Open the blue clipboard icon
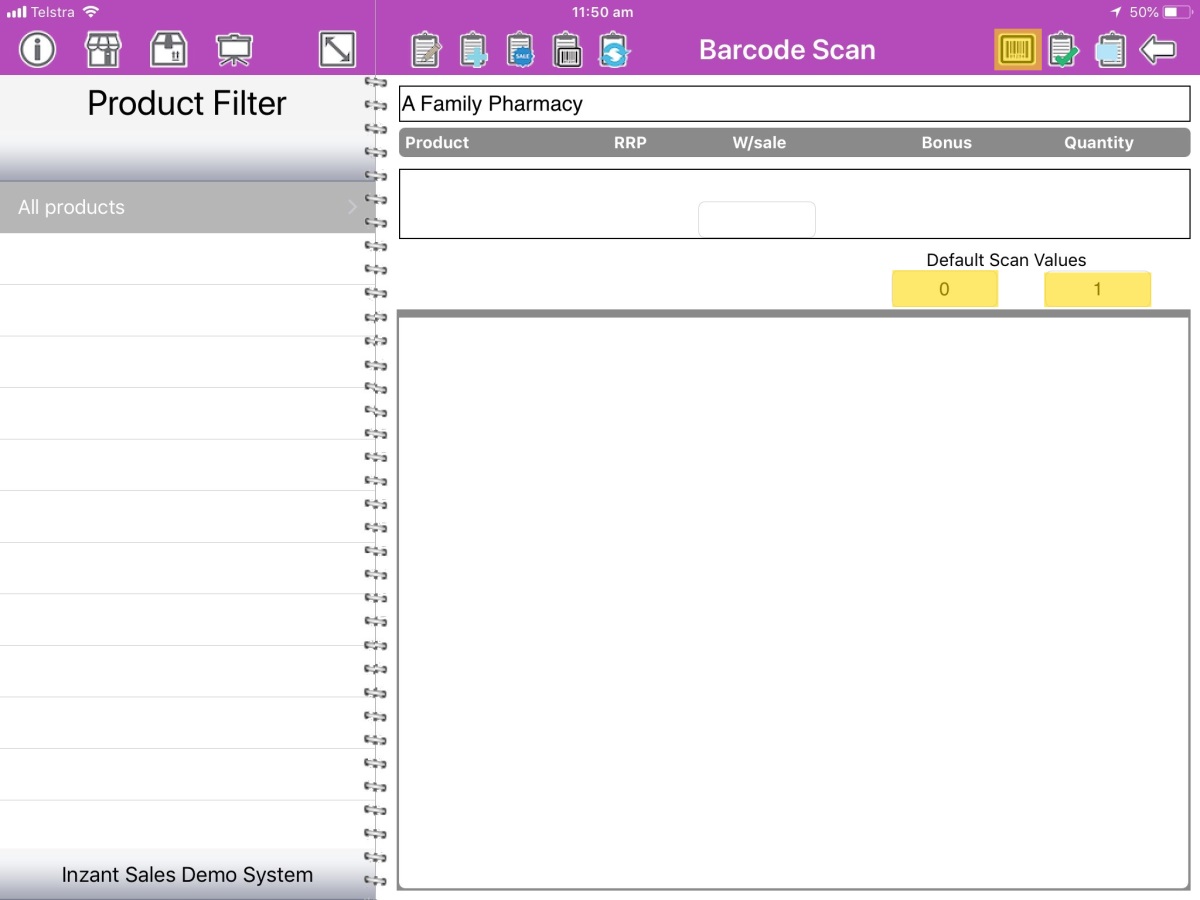The height and width of the screenshot is (900, 1200). [x=1110, y=50]
